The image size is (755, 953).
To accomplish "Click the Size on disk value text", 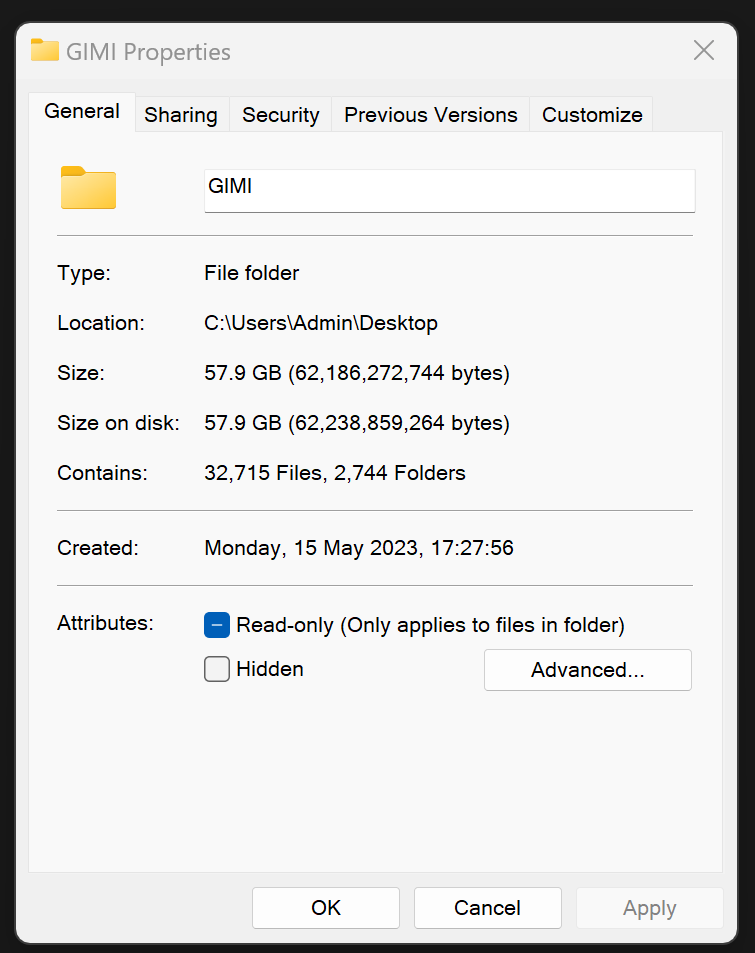I will [357, 423].
